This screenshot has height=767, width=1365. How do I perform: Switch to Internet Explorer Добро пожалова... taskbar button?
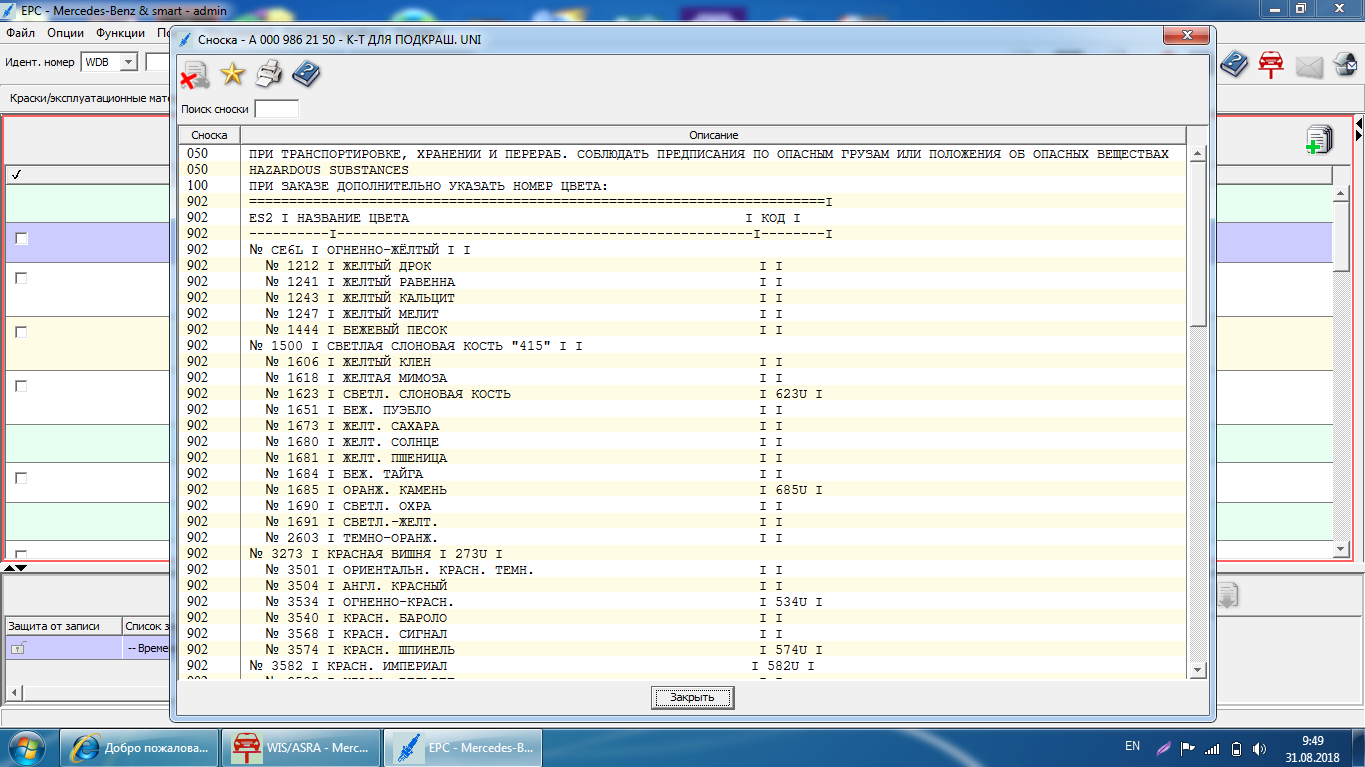pyautogui.click(x=139, y=747)
